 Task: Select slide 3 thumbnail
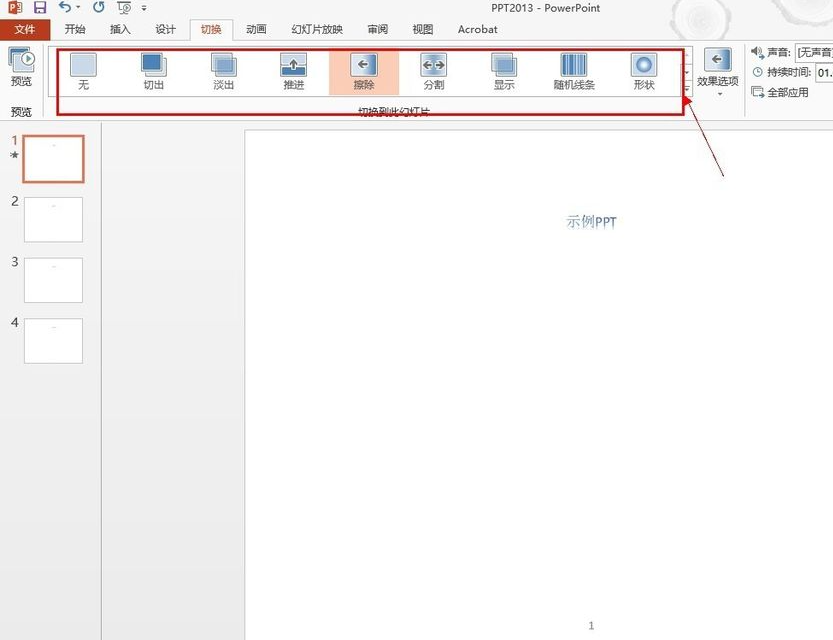pyautogui.click(x=53, y=280)
